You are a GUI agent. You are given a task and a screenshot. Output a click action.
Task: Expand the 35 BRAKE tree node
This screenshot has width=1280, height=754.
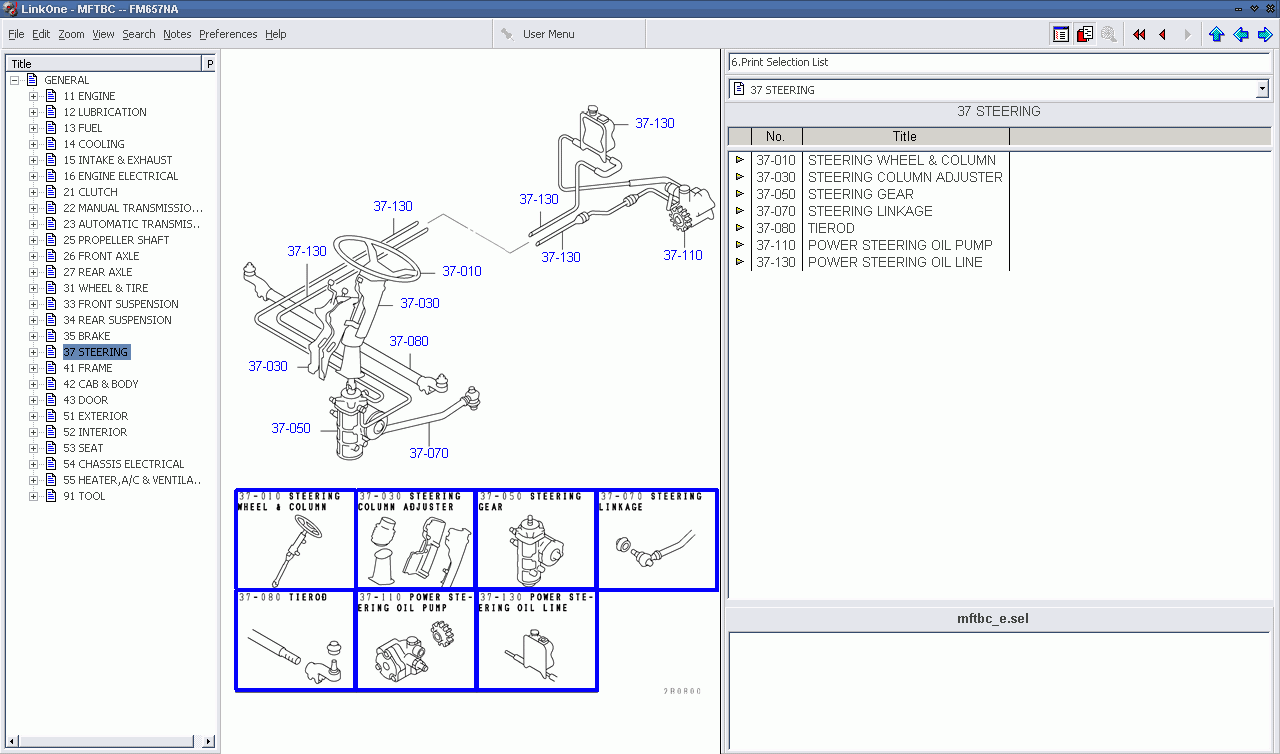click(x=33, y=336)
